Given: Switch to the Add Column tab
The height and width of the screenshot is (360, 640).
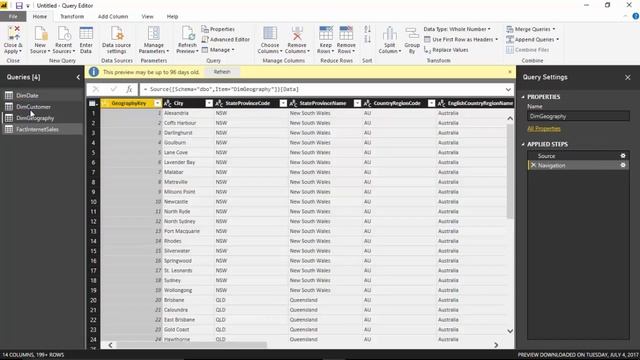Looking at the screenshot, I should (x=113, y=17).
